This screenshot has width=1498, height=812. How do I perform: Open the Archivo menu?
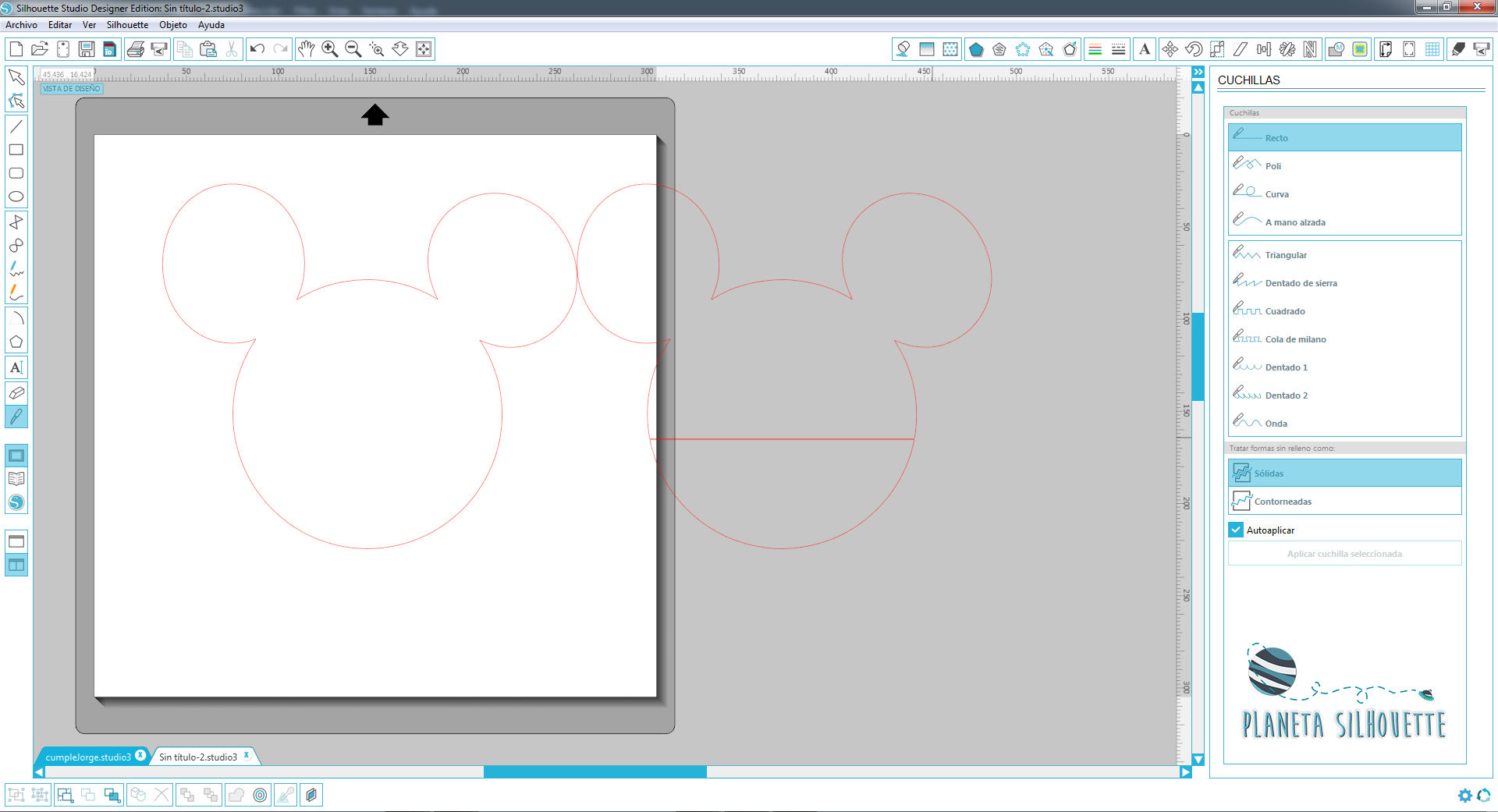coord(22,25)
